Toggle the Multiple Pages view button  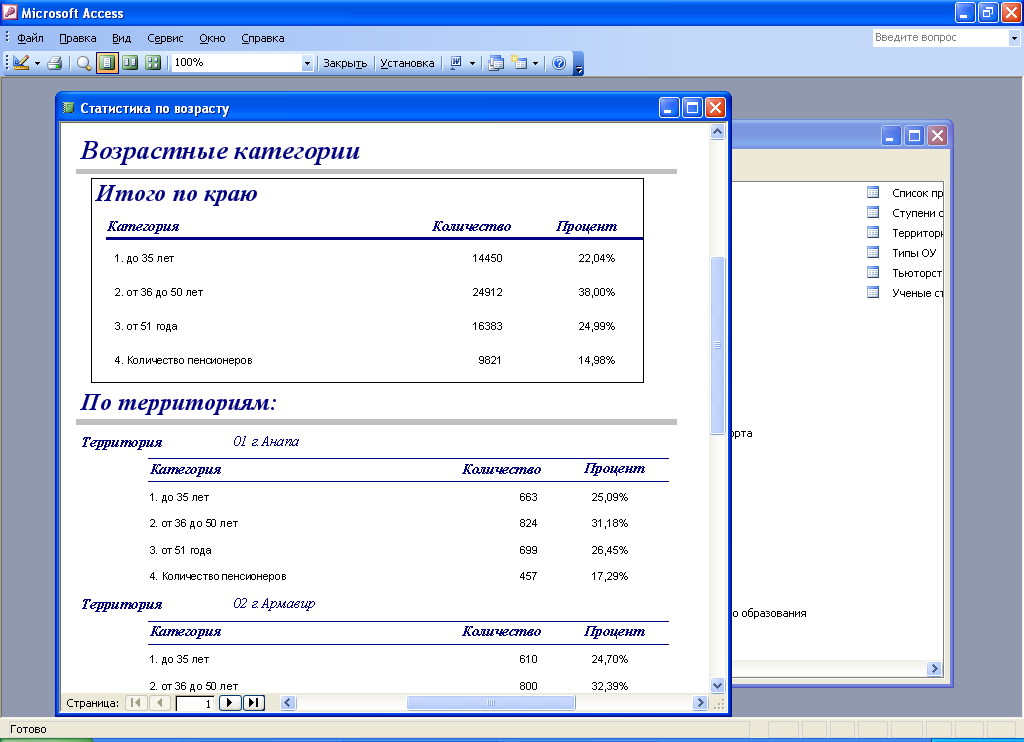153,63
